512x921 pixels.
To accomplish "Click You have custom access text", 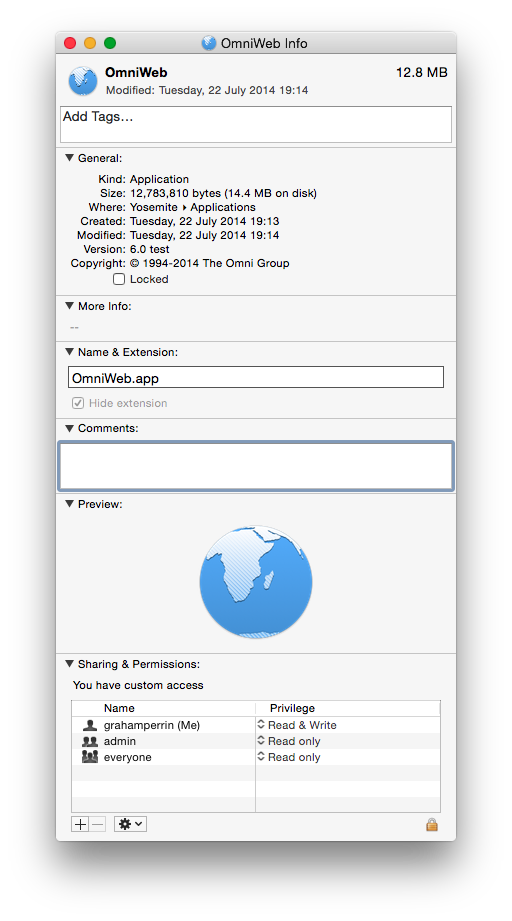I will coord(138,685).
